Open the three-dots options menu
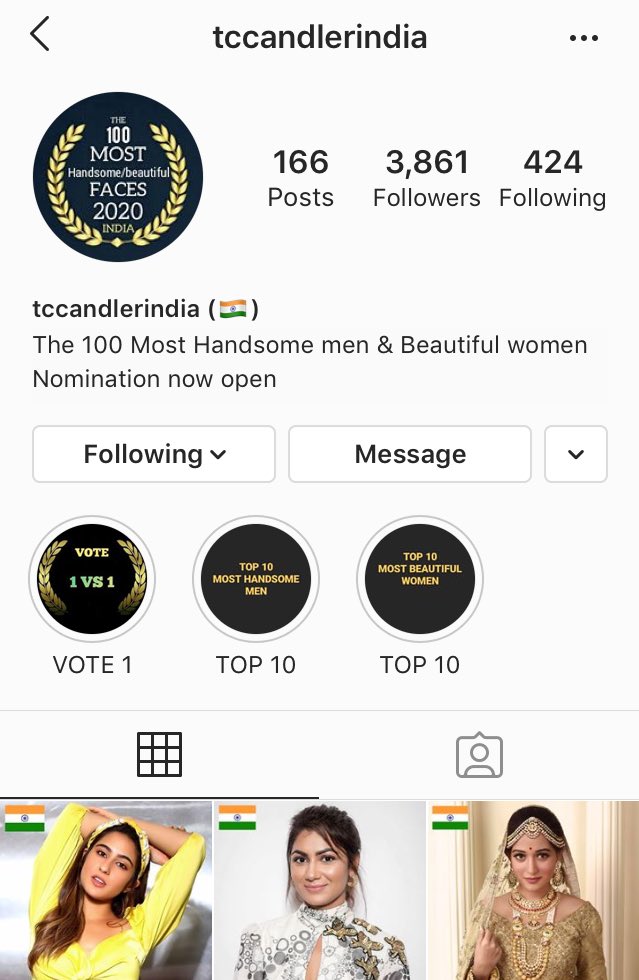Screen dimensions: 639x980 (x=583, y=38)
